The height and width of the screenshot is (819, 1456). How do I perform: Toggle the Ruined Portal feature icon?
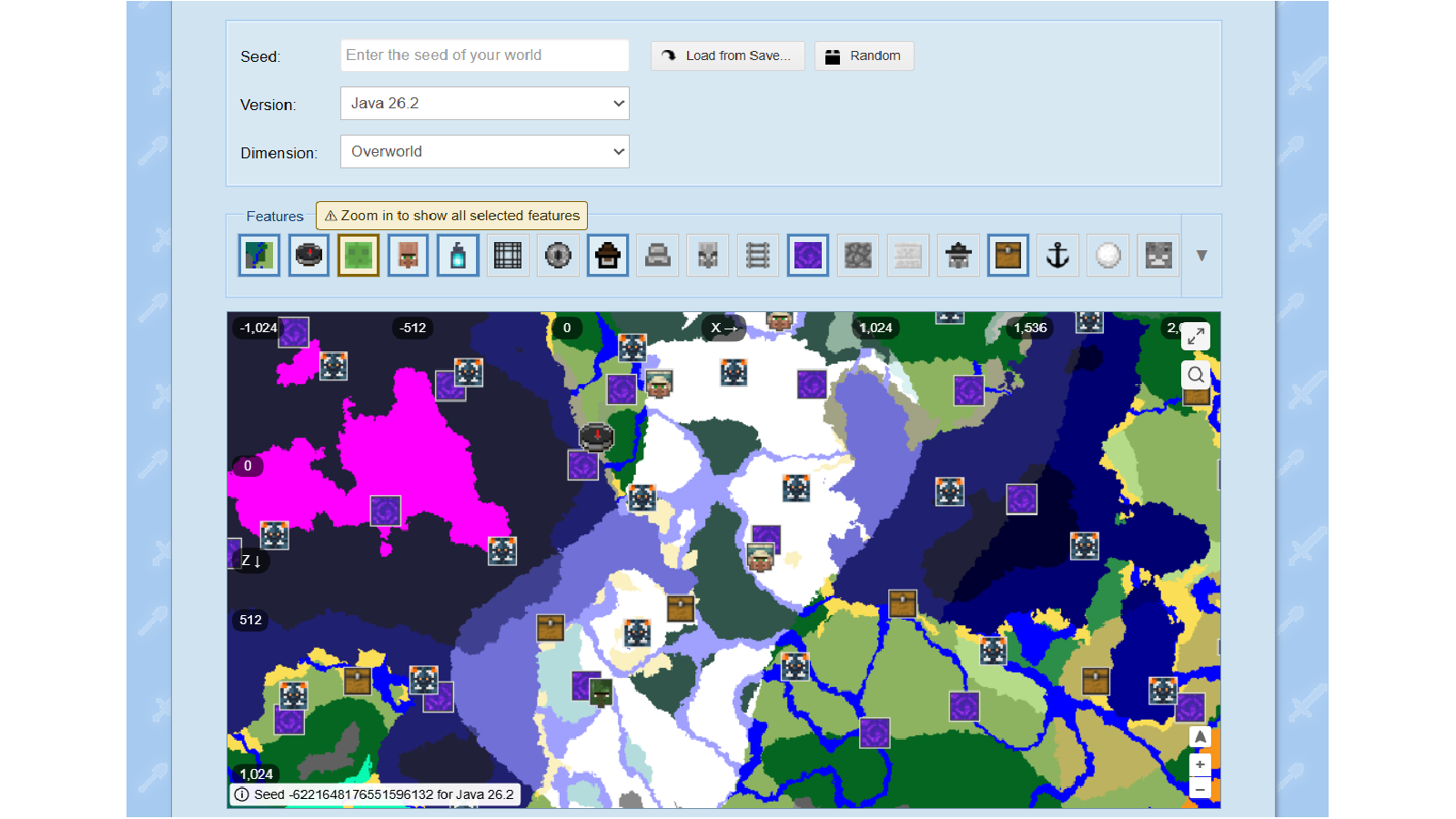(x=808, y=256)
